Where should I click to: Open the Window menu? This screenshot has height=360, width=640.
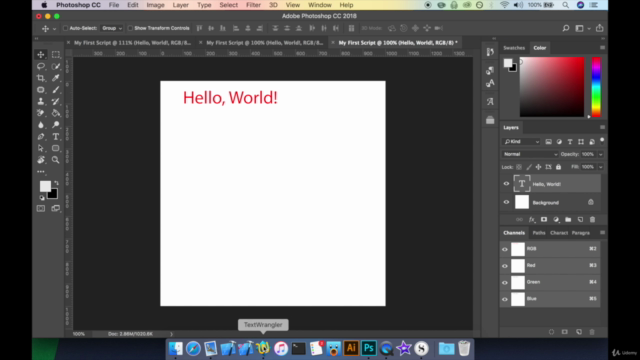coord(320,5)
